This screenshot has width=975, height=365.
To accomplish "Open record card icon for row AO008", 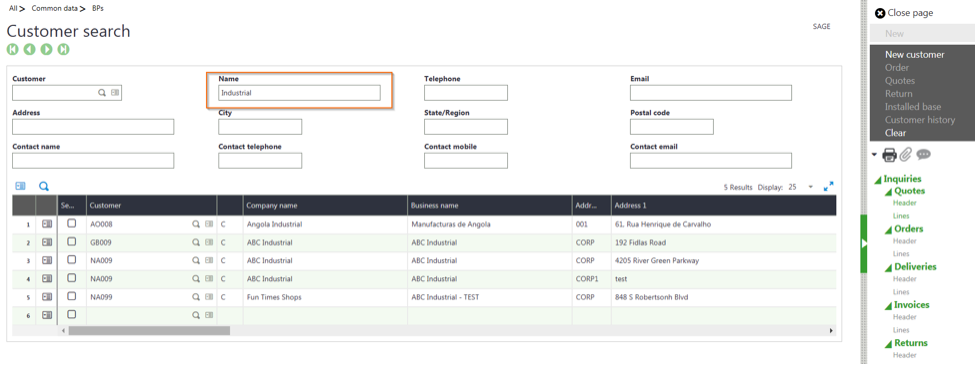I will point(47,224).
